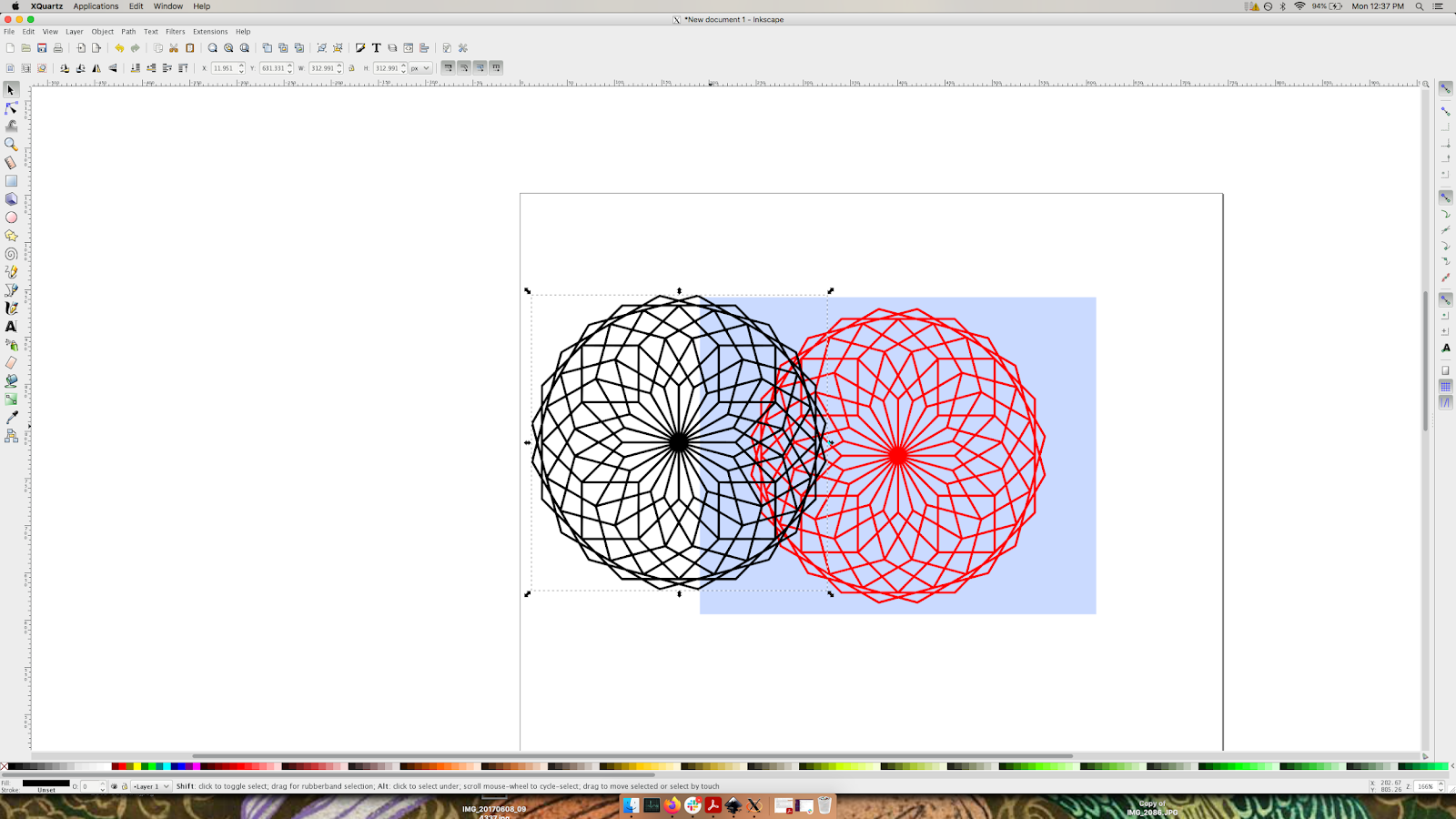Image resolution: width=1456 pixels, height=819 pixels.
Task: Open the Path menu
Action: tap(127, 31)
